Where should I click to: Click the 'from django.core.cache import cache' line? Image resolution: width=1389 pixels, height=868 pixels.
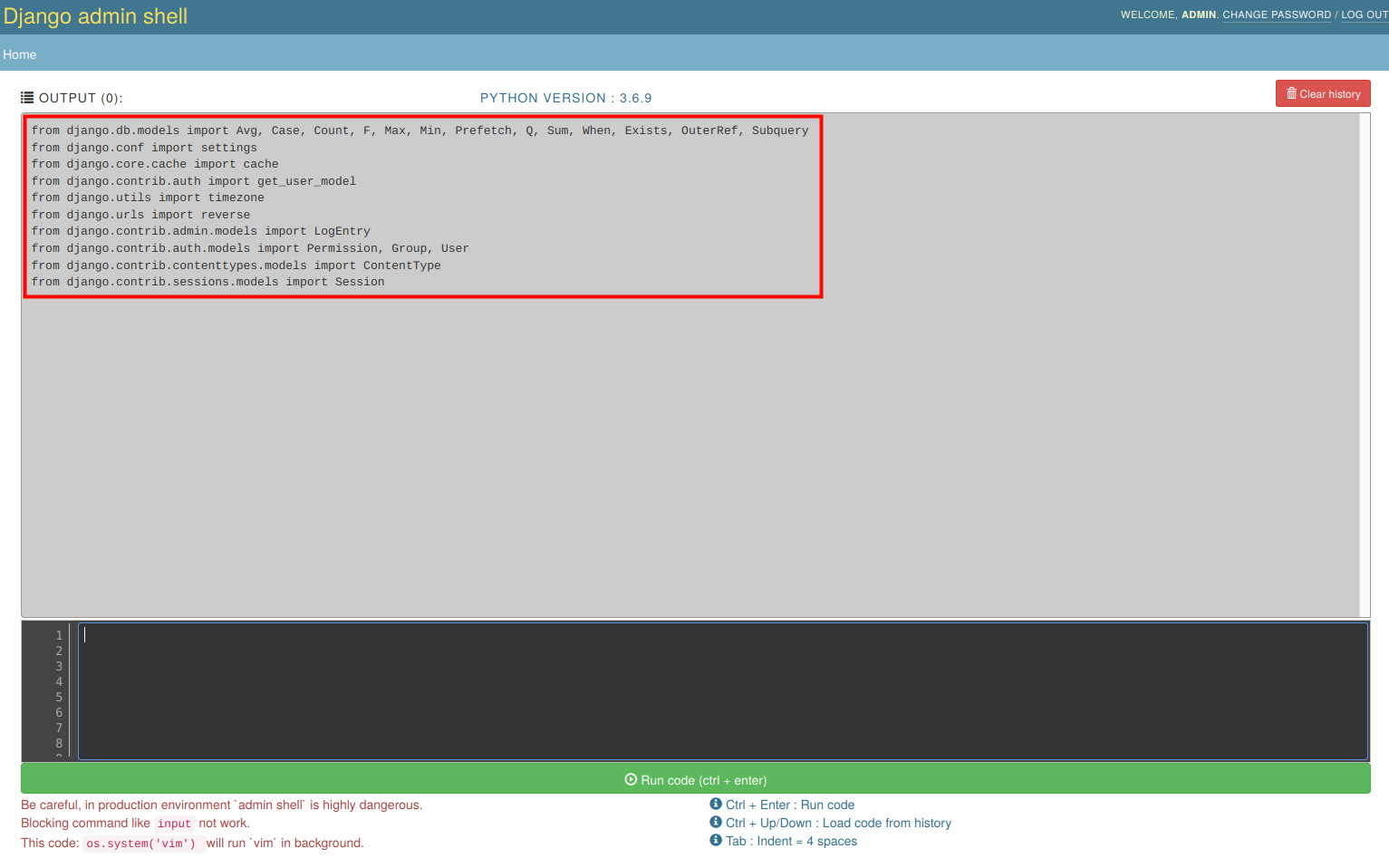click(x=155, y=164)
